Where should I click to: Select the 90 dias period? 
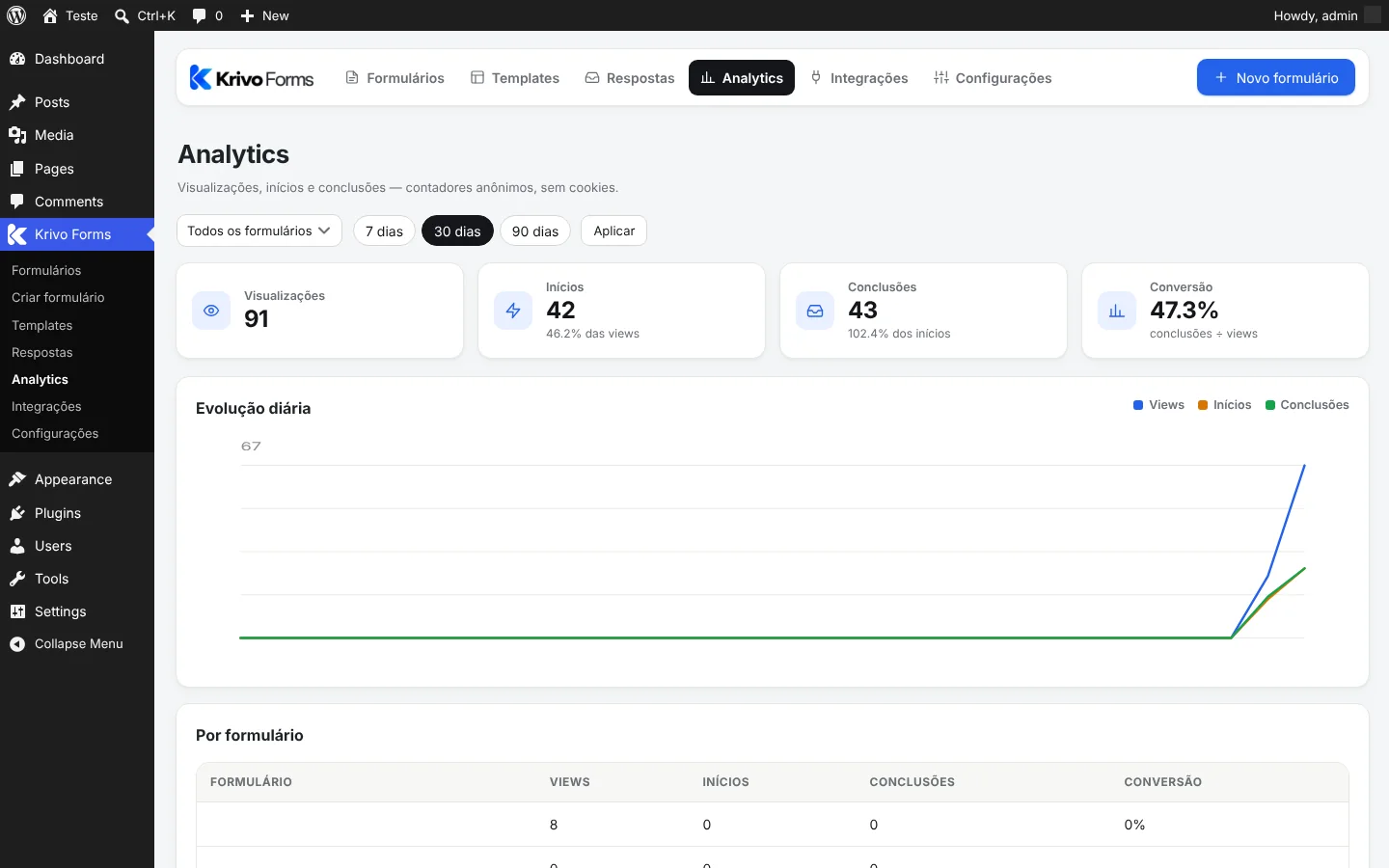point(535,231)
